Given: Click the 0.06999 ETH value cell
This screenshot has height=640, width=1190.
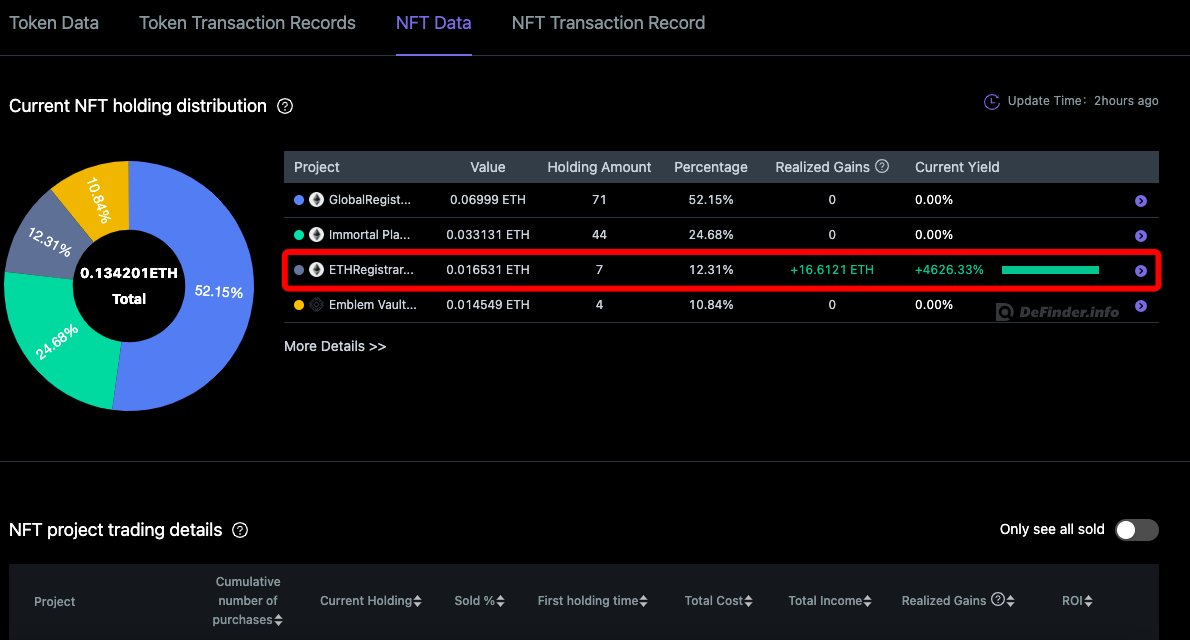Looking at the screenshot, I should coord(487,200).
